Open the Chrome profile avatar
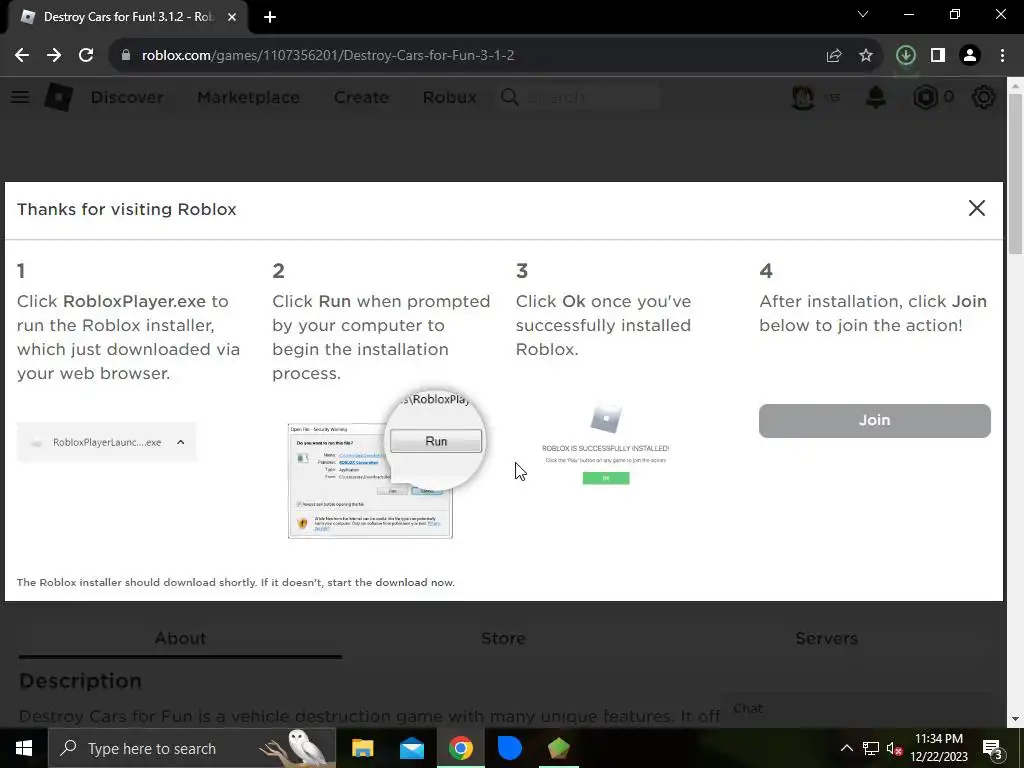The height and width of the screenshot is (768, 1024). [x=970, y=56]
